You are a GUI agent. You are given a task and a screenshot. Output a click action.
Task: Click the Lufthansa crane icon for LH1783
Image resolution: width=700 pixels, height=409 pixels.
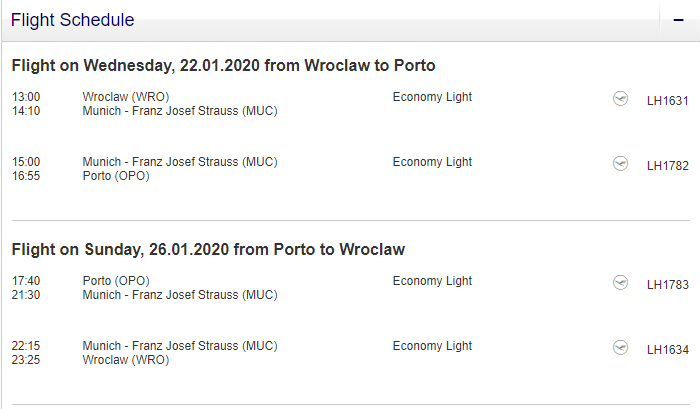point(621,283)
